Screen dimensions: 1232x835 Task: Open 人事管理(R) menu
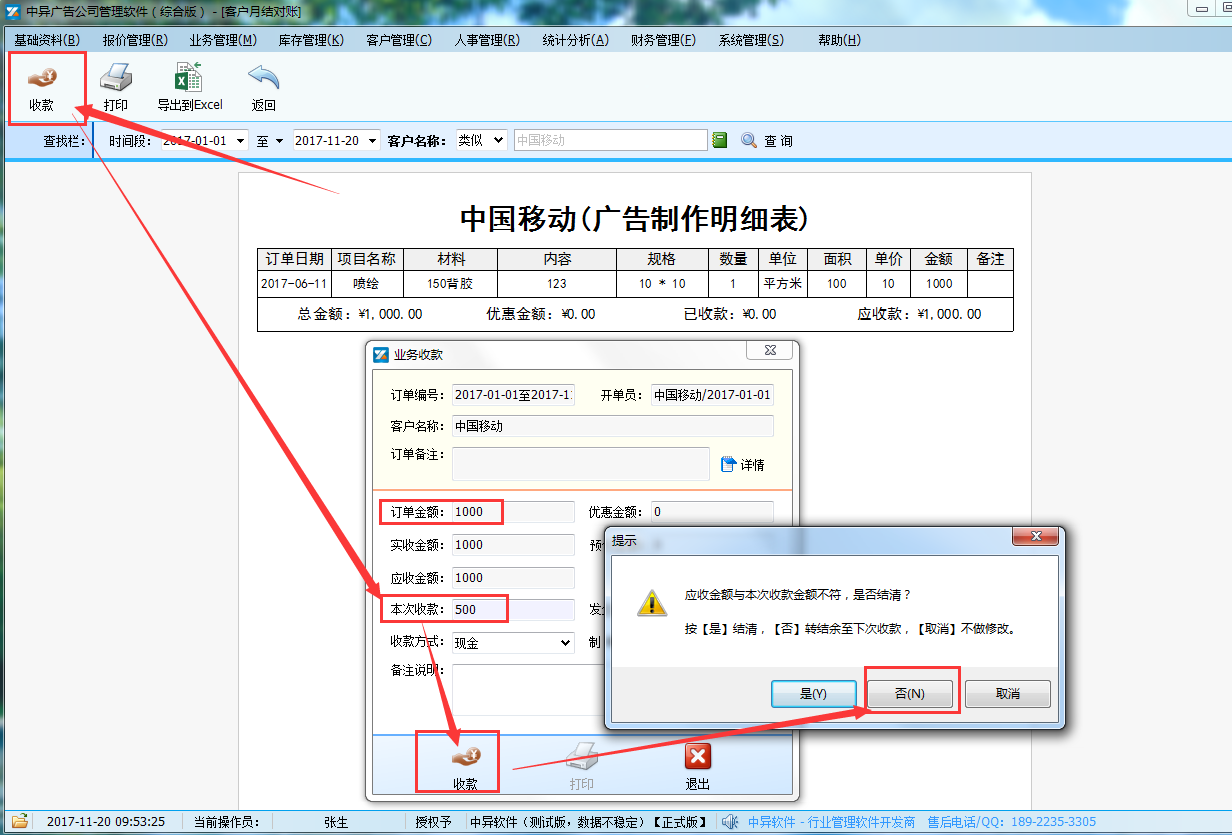(487, 40)
